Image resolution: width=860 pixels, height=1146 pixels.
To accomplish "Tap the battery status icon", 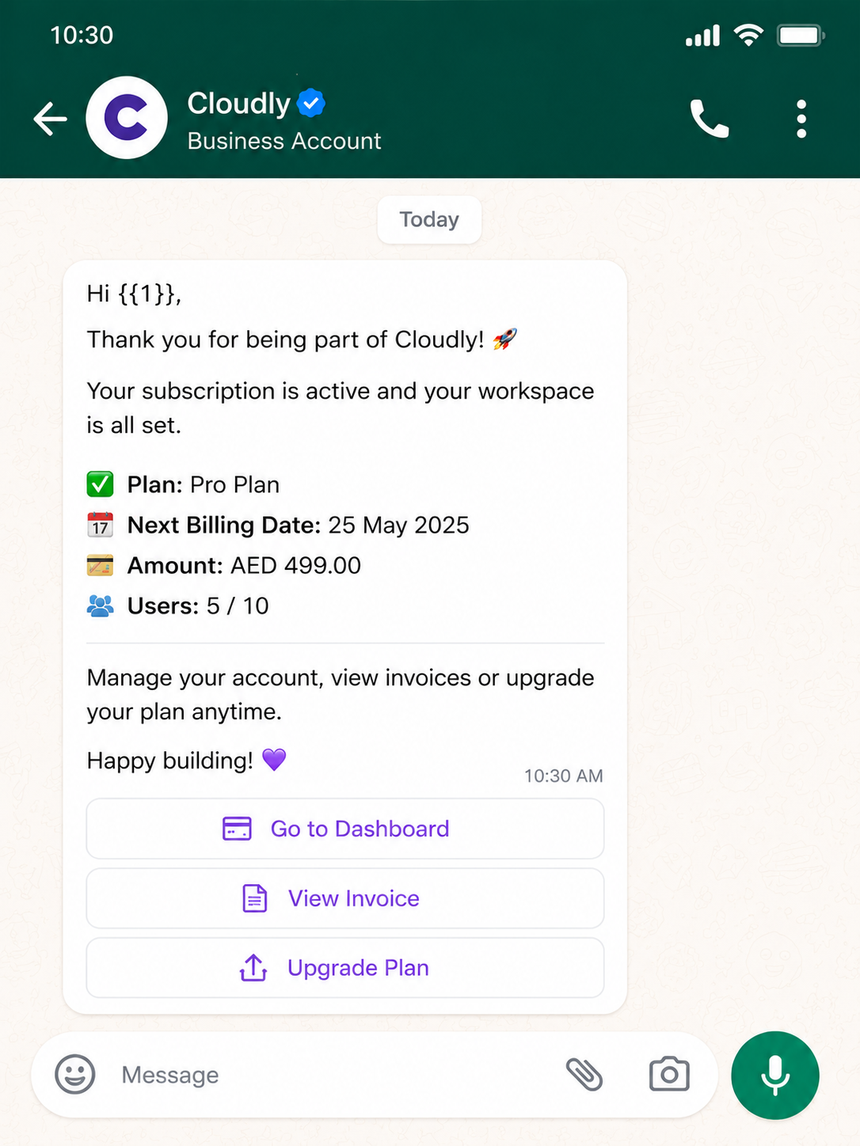I will (801, 35).
